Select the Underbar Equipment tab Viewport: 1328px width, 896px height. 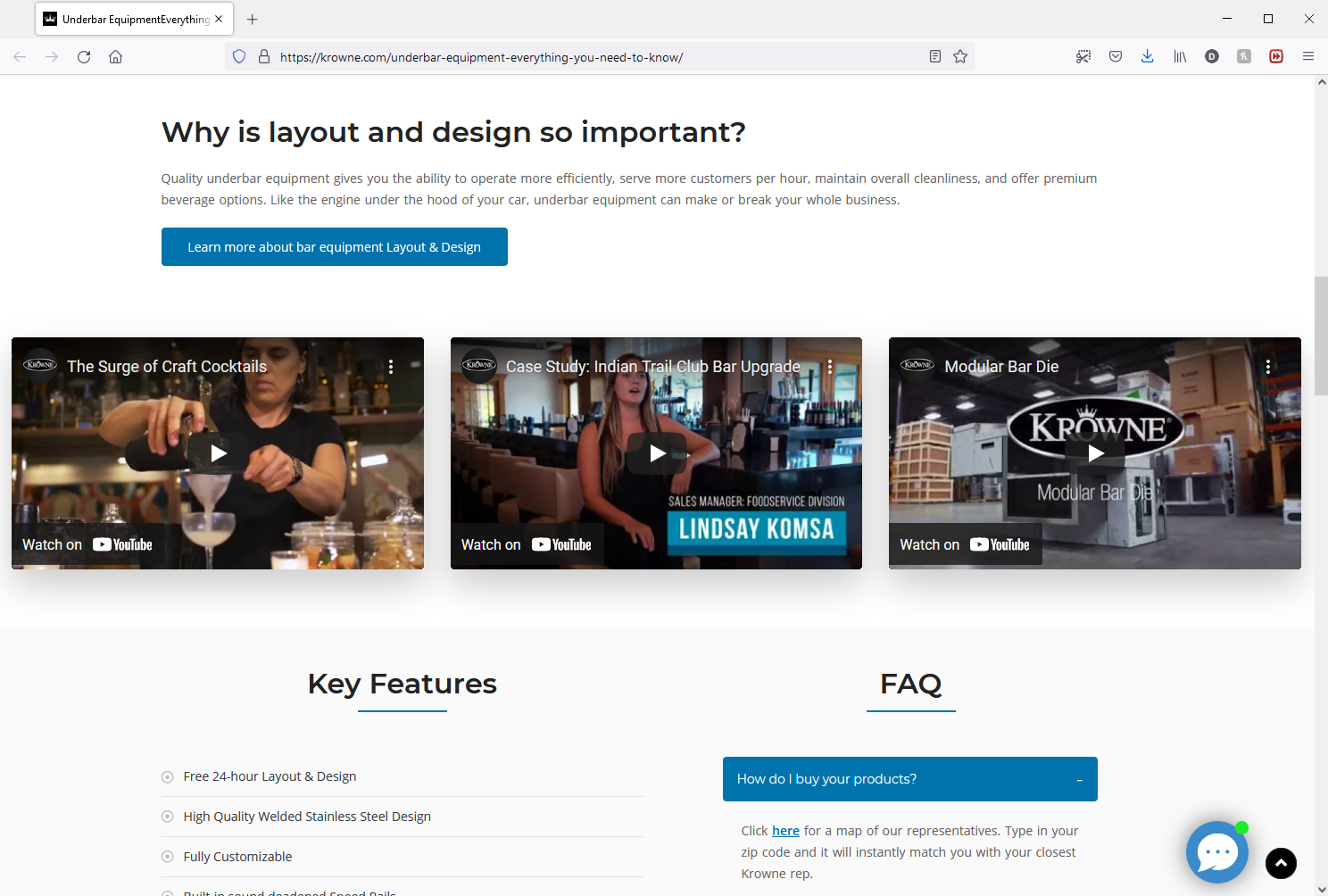coord(134,19)
